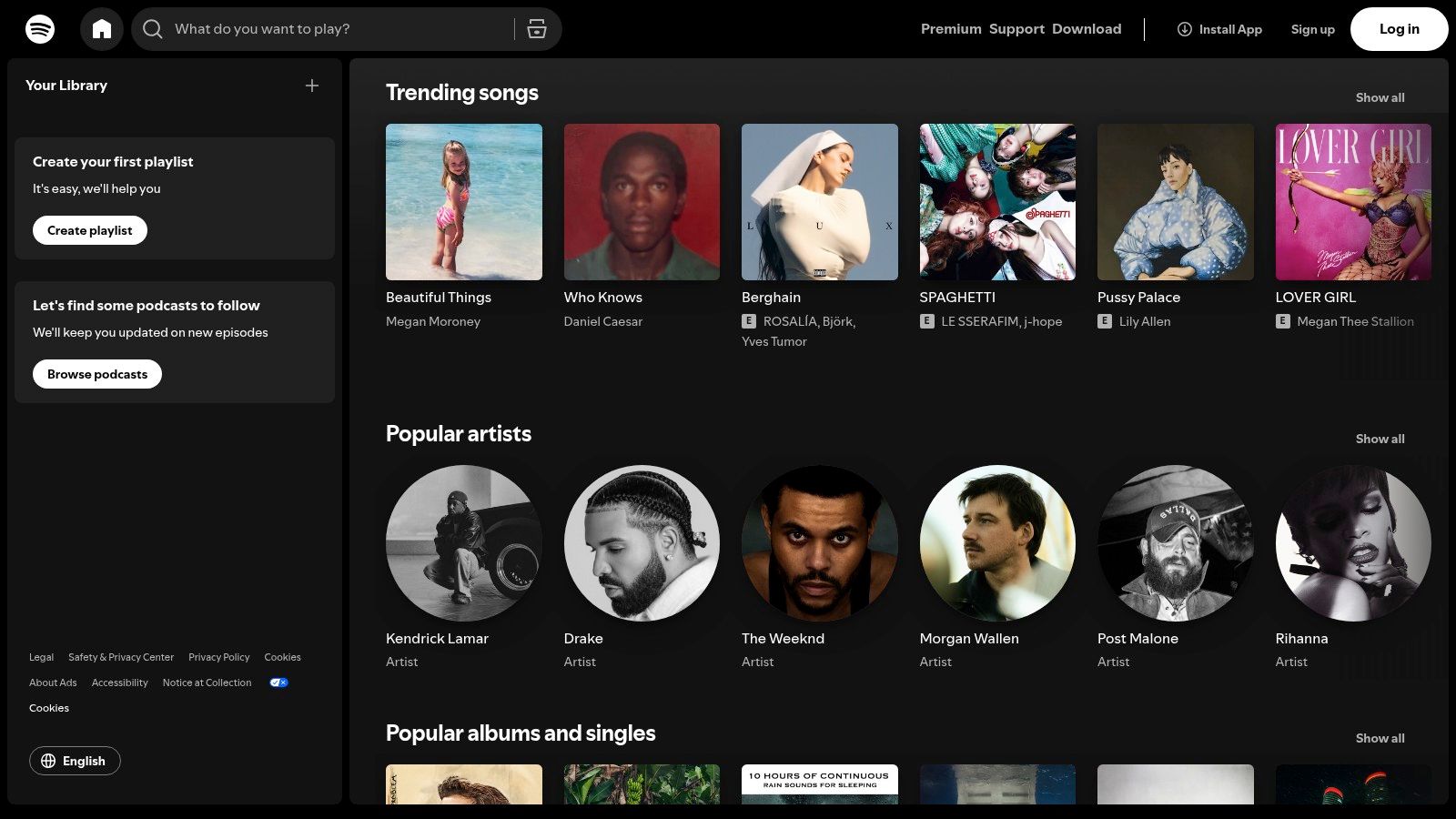Open the Premium menu item

pyautogui.click(x=950, y=28)
